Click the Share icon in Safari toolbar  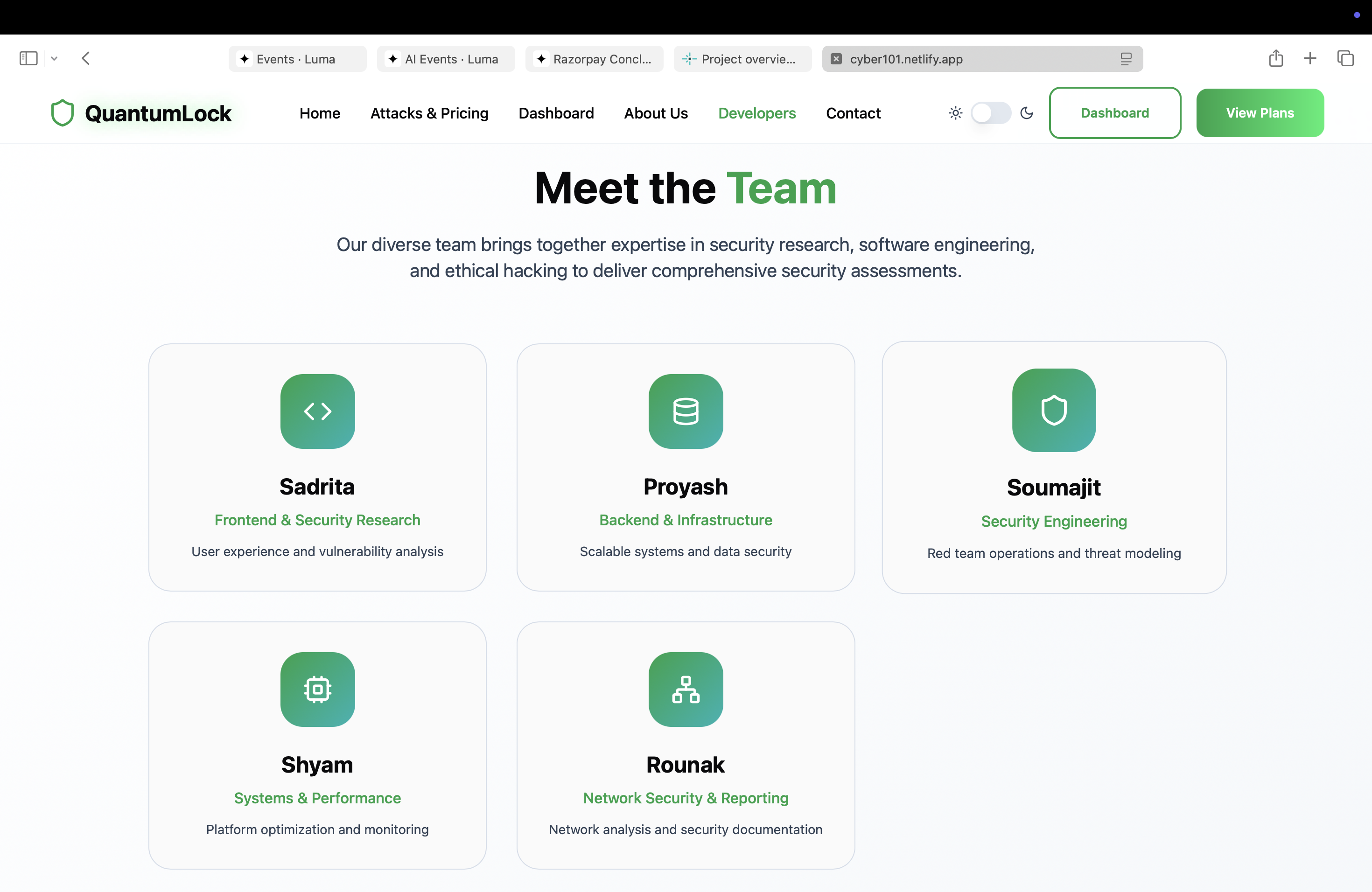pos(1276,58)
